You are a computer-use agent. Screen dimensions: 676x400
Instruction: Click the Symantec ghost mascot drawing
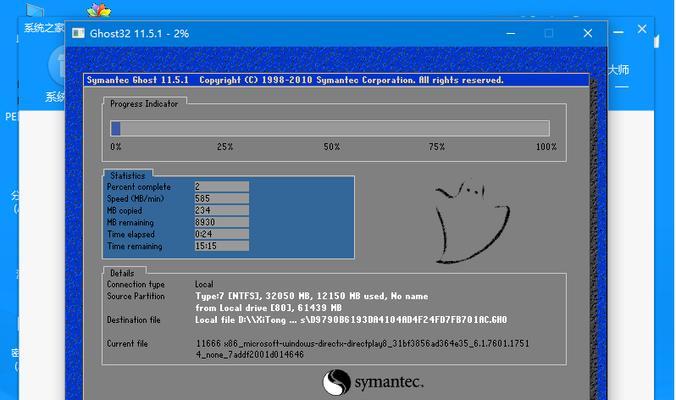coord(472,222)
